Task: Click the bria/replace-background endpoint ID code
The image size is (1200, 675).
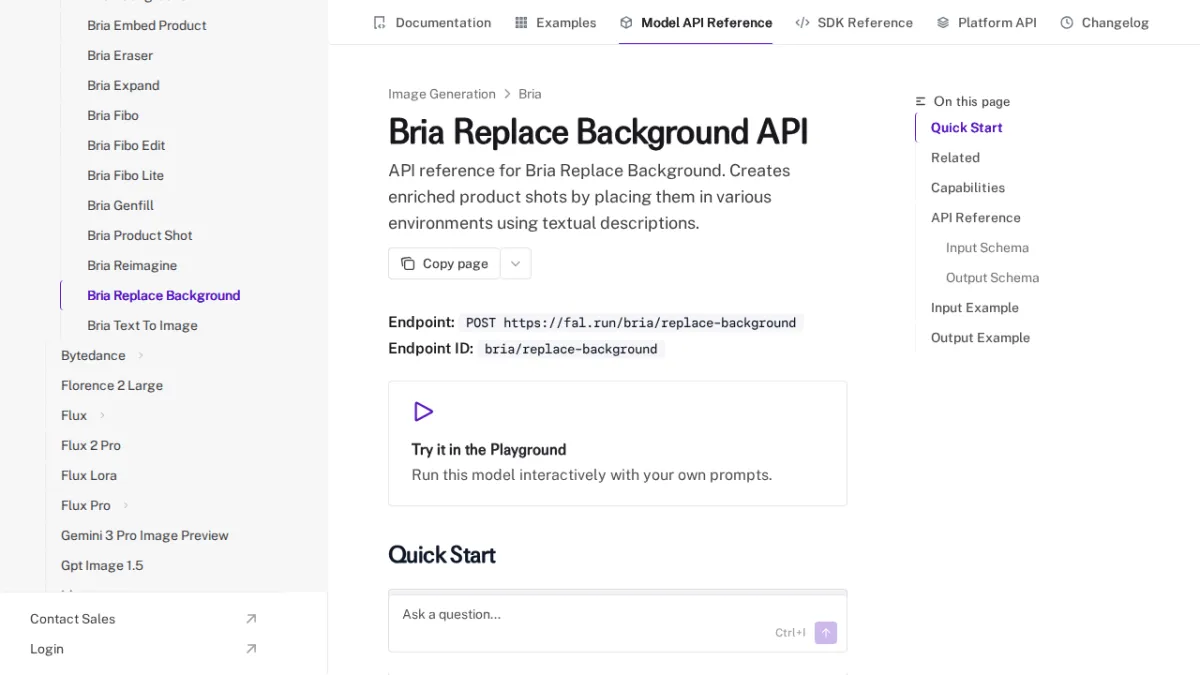Action: click(571, 349)
